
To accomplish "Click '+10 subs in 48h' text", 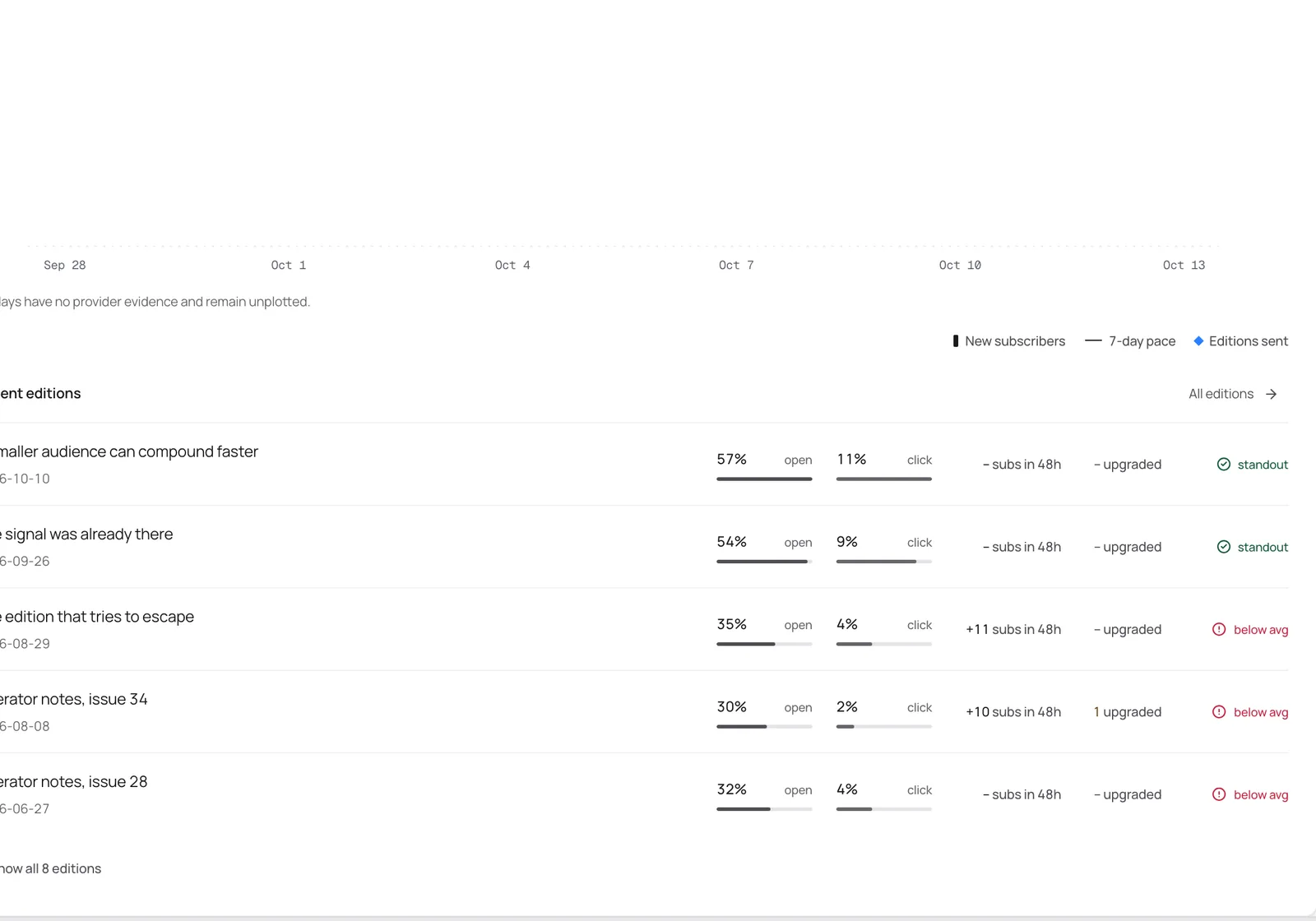I will 1013,712.
